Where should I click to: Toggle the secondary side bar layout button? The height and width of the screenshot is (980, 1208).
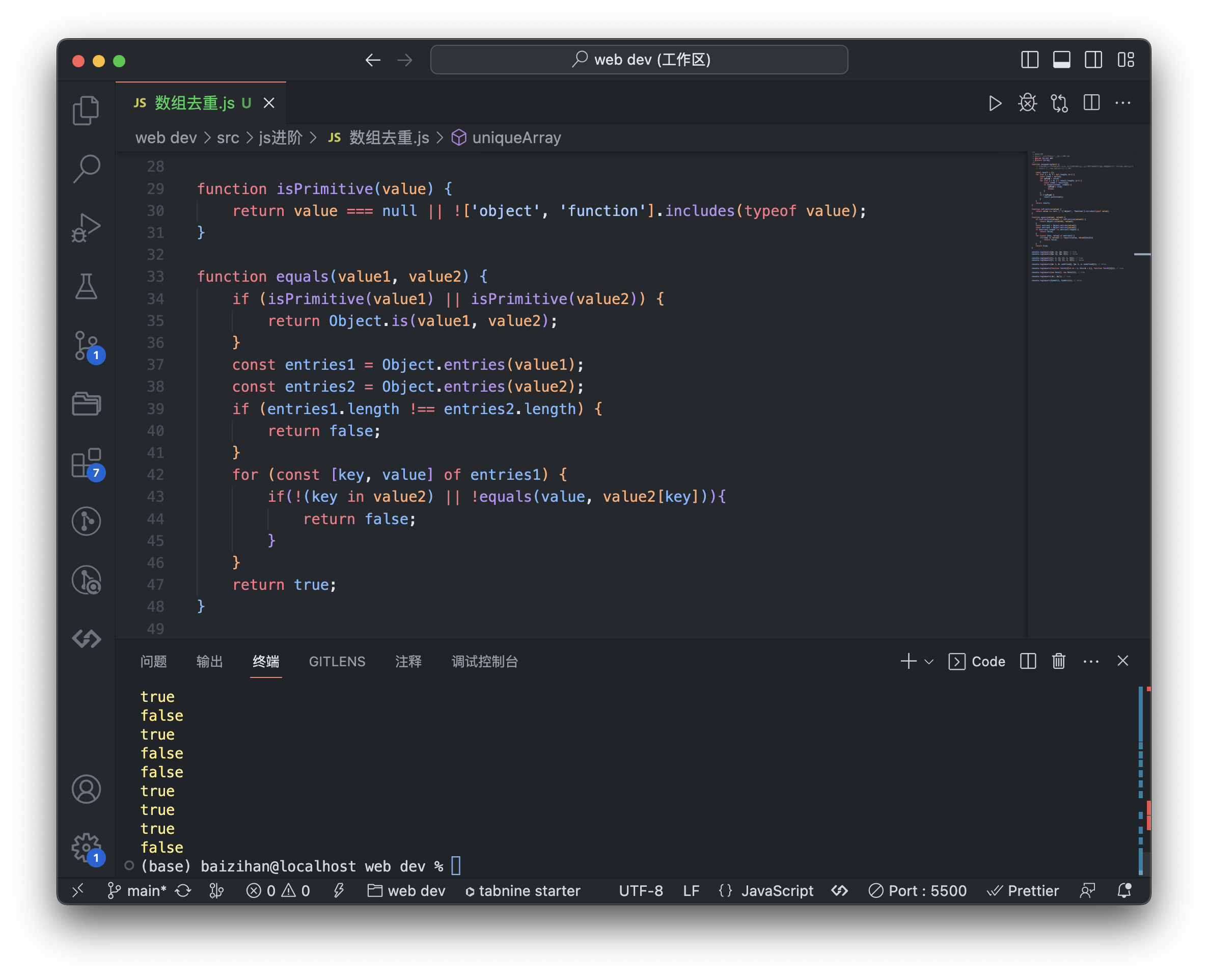(1093, 60)
